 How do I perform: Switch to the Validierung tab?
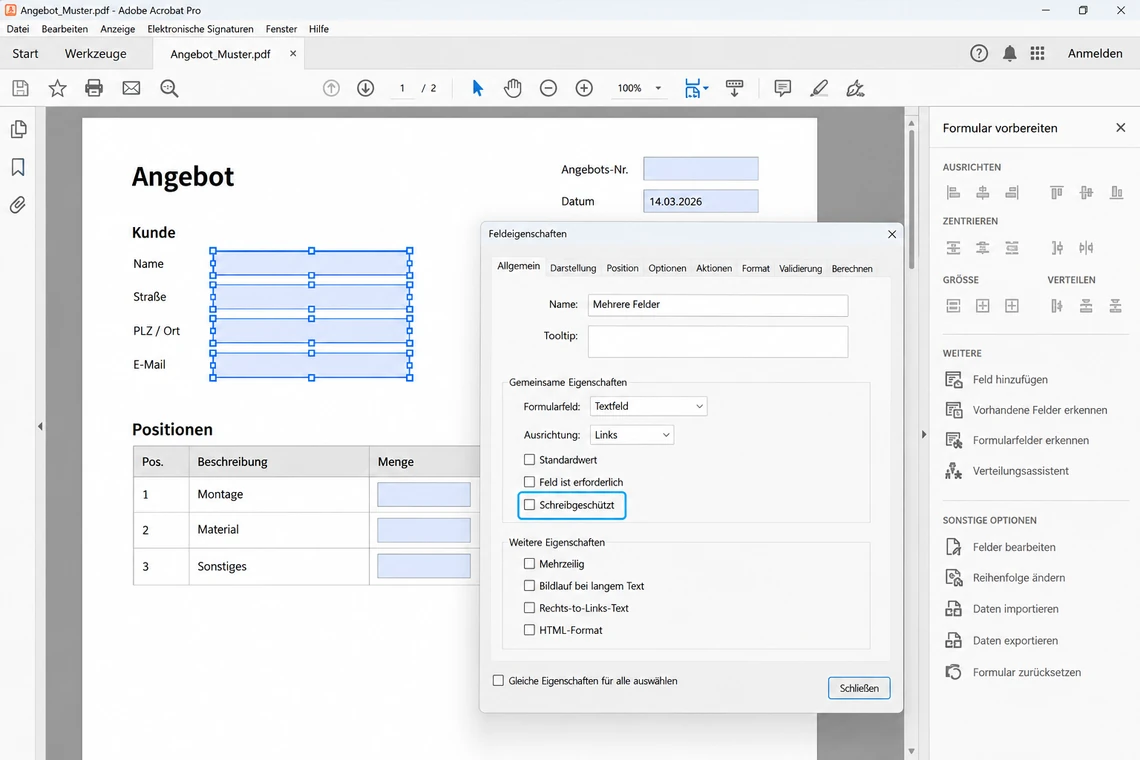[x=800, y=268]
